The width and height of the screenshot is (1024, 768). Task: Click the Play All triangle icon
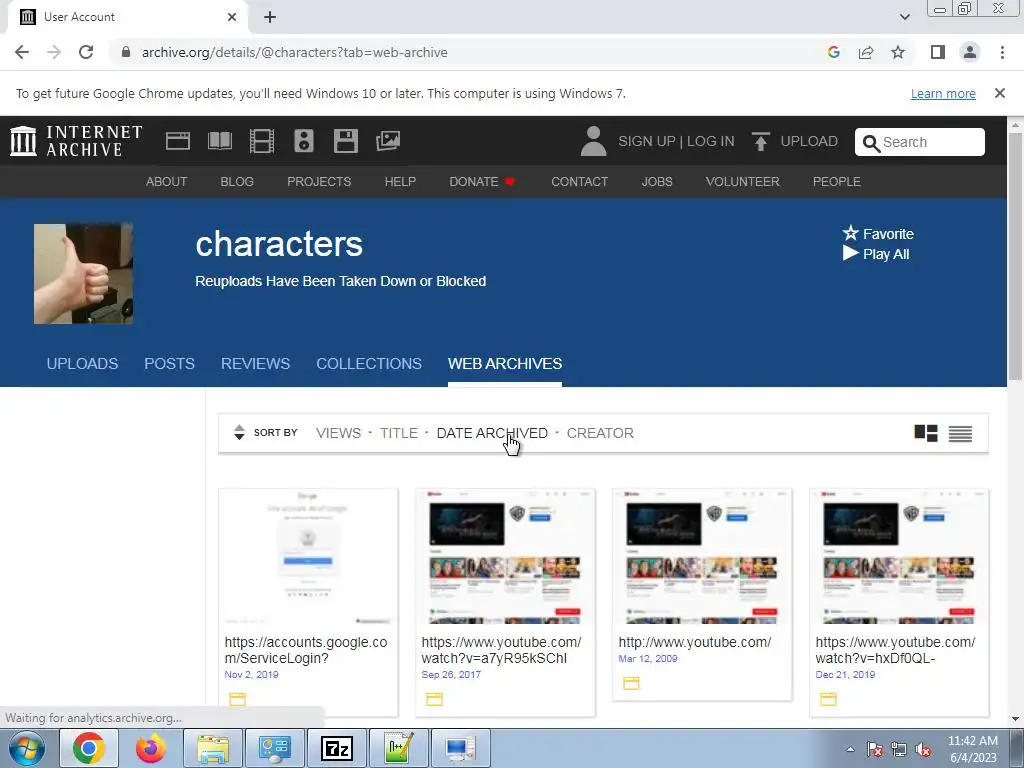(850, 253)
